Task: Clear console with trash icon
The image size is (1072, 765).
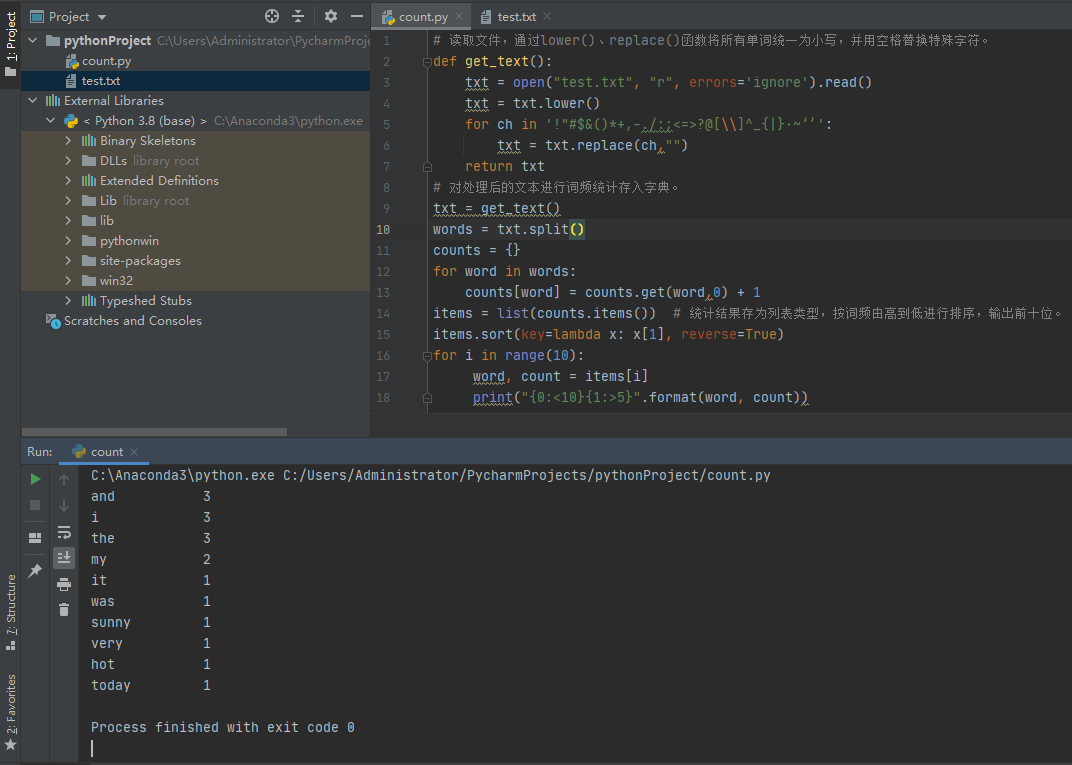Action: [x=64, y=610]
